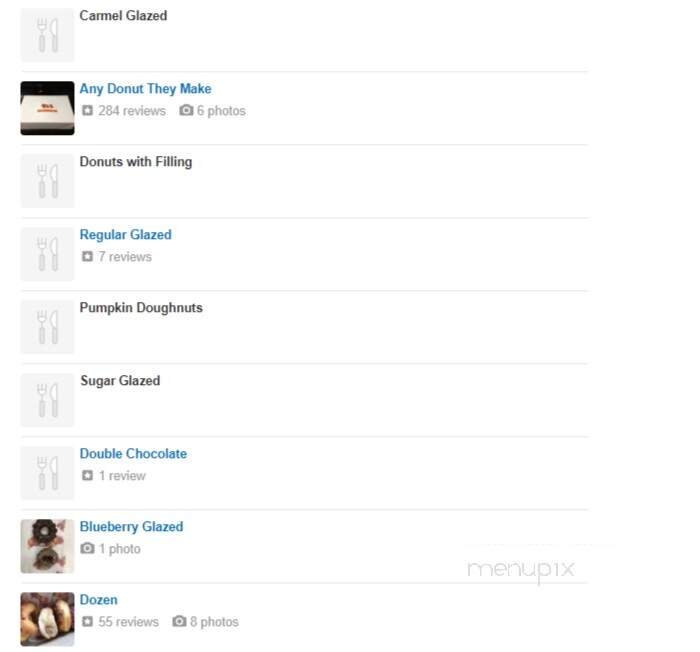Click the star icon beside 284 reviews
700x652 pixels.
click(x=87, y=110)
